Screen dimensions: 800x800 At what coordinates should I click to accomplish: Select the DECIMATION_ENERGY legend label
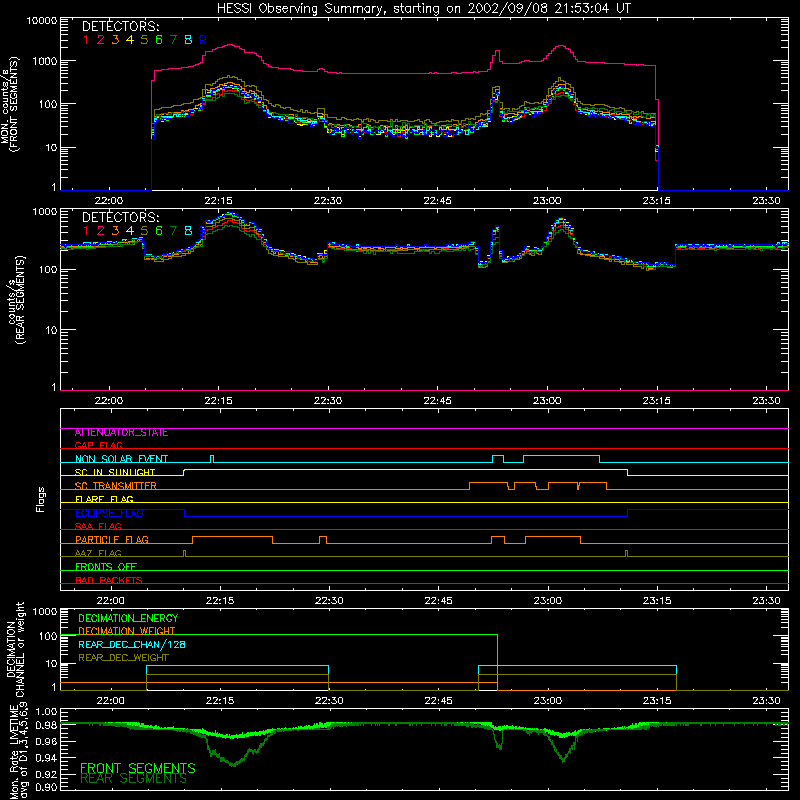(x=128, y=618)
